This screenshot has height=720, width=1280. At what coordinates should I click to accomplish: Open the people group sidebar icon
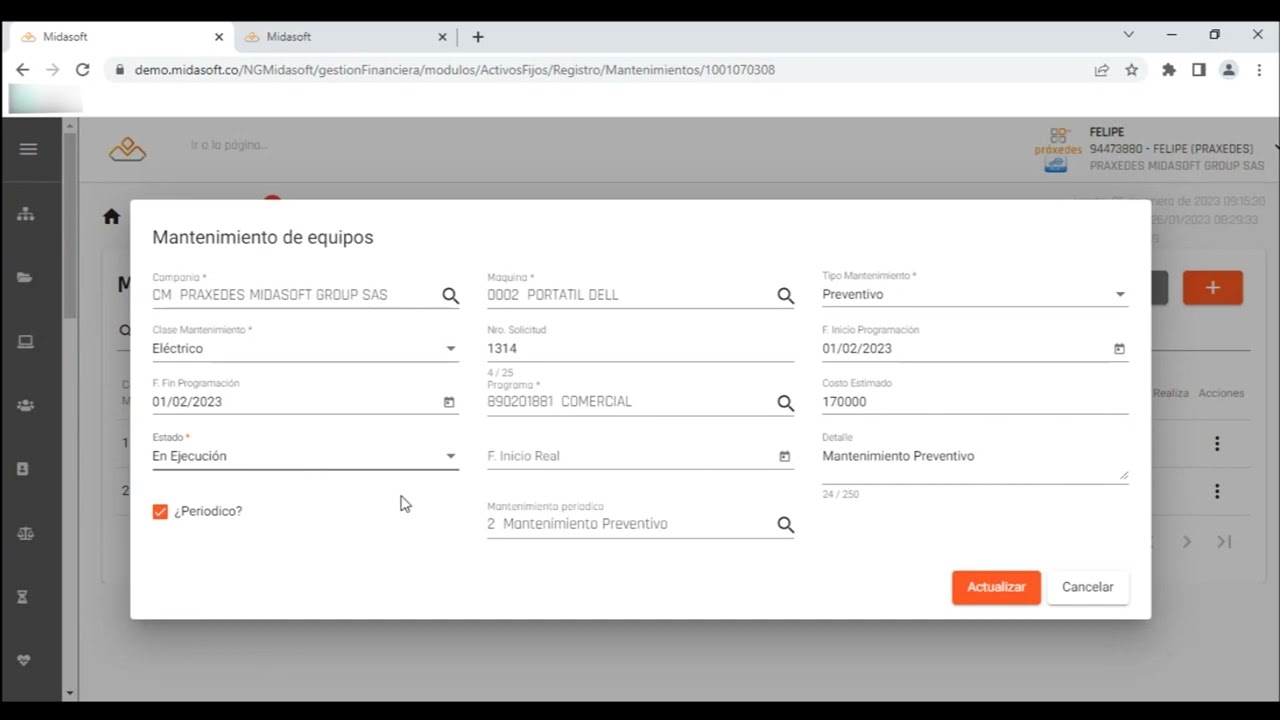[x=25, y=406]
